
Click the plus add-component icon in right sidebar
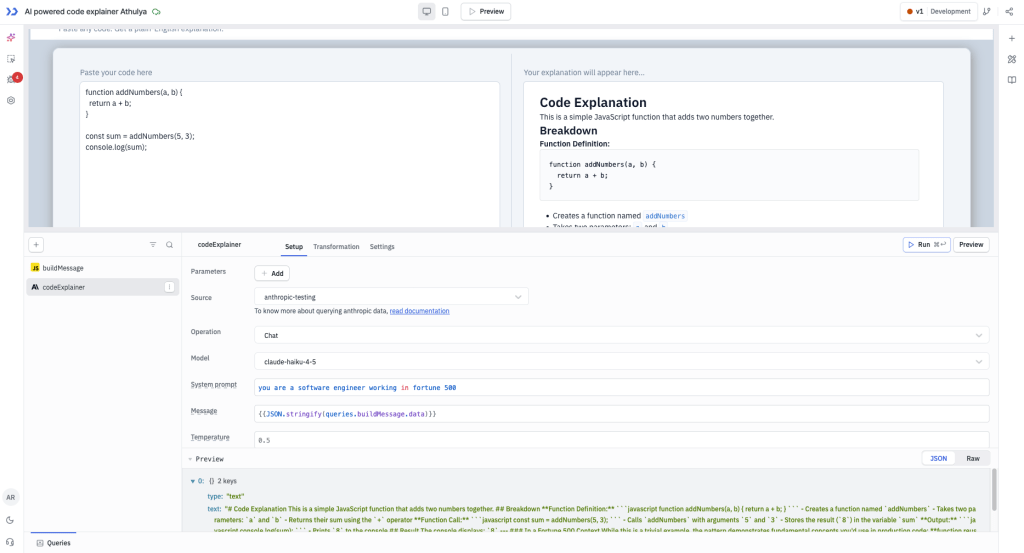click(1012, 39)
